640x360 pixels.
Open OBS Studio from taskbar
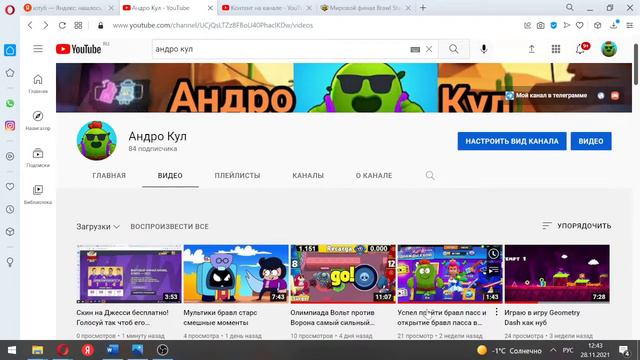tap(162, 350)
